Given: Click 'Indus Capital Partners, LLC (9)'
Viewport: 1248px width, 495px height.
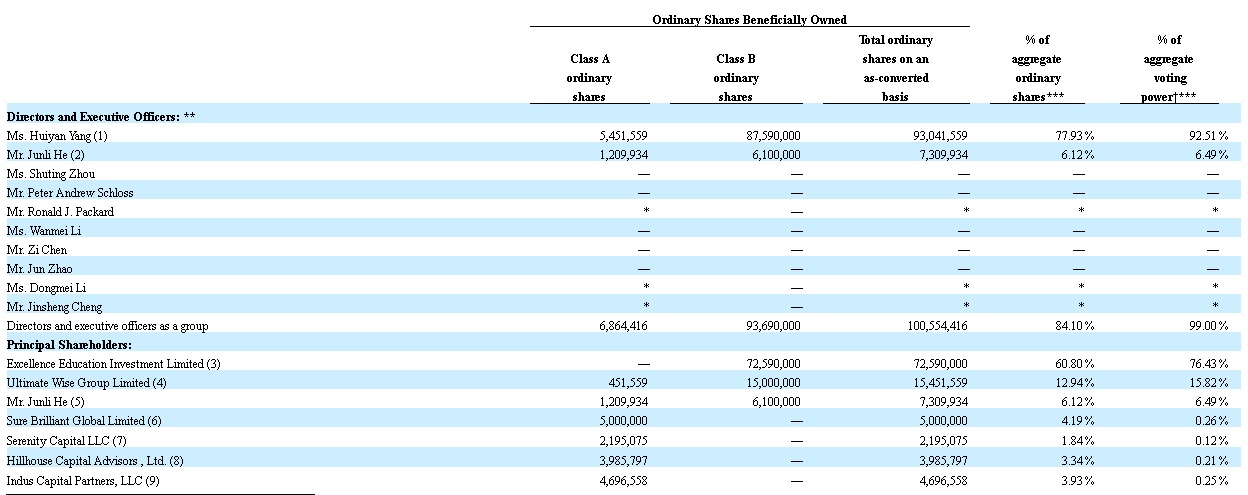Looking at the screenshot, I should 82,479.
